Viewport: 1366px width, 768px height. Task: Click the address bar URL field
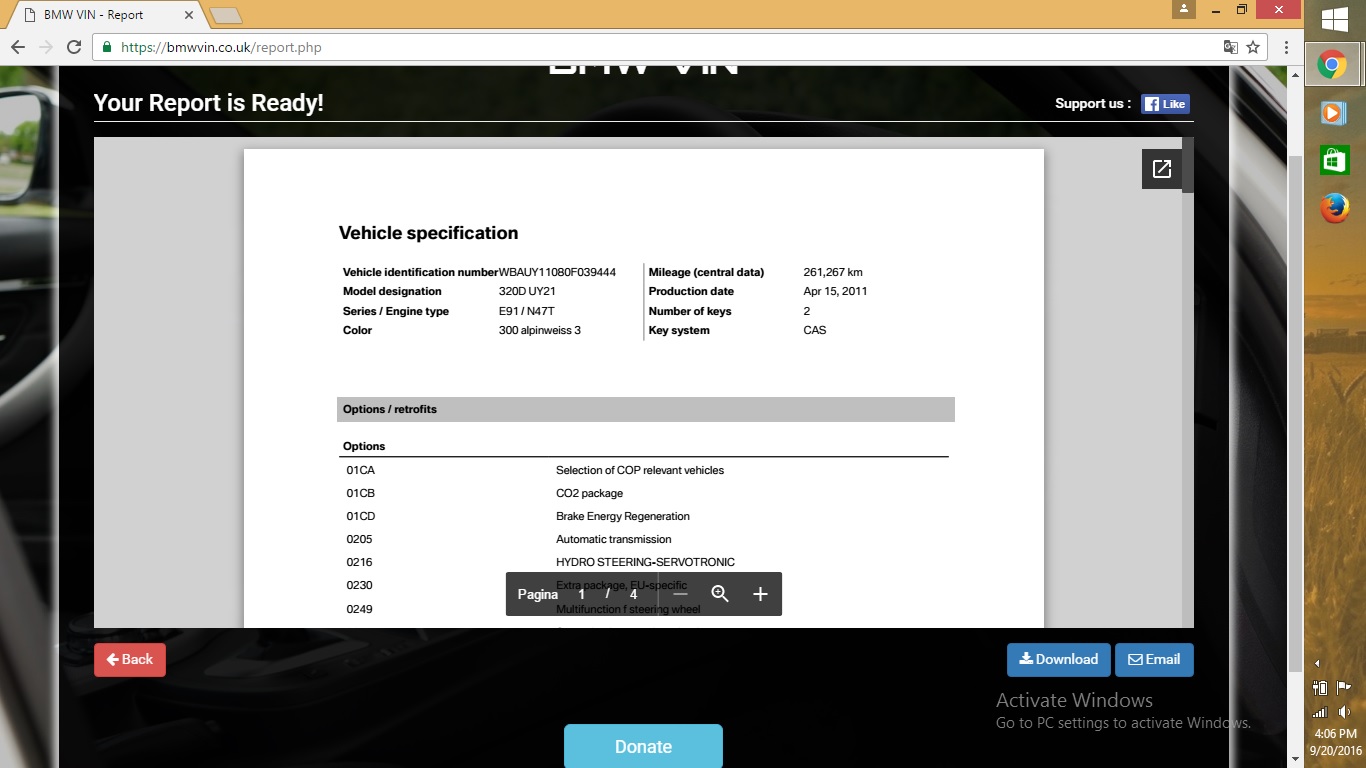660,47
